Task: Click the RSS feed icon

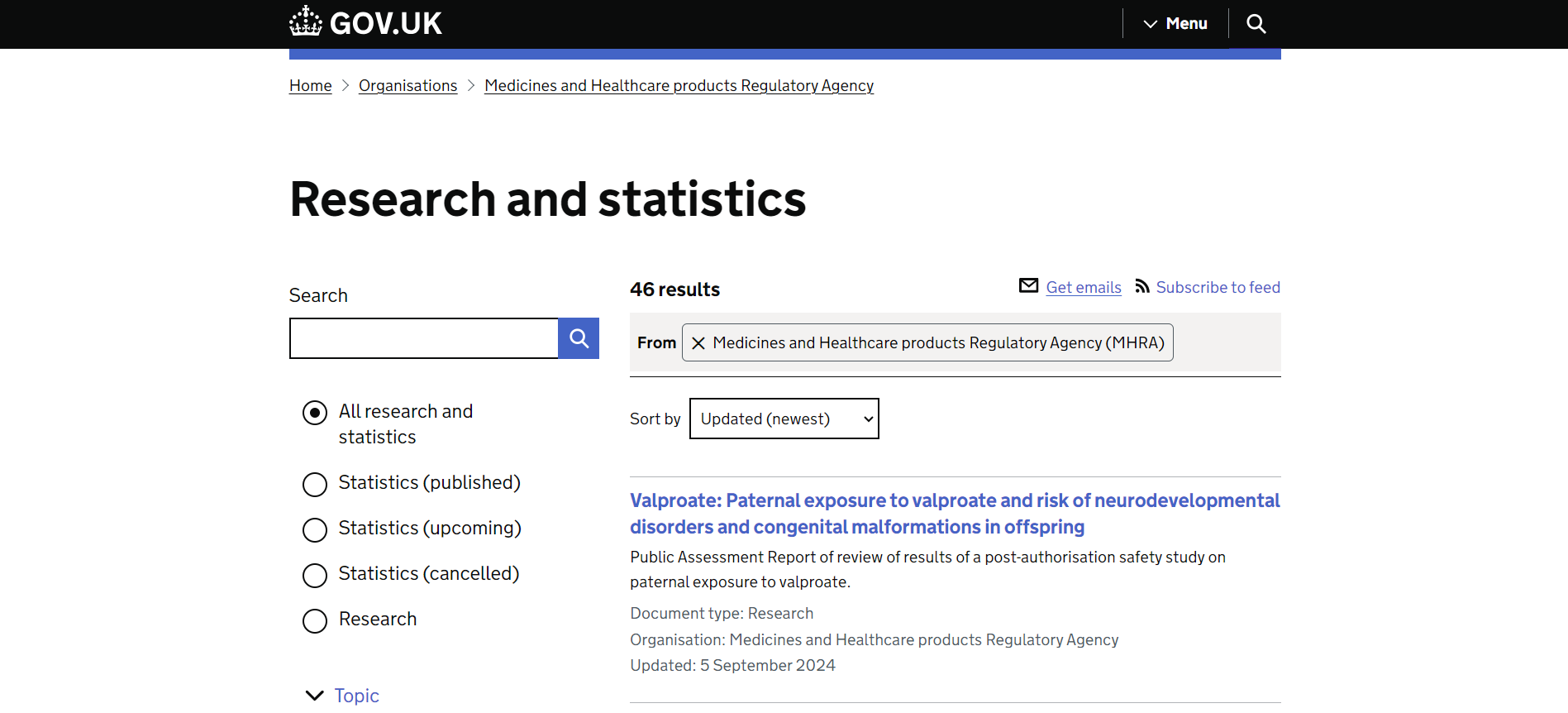Action: pos(1142,286)
